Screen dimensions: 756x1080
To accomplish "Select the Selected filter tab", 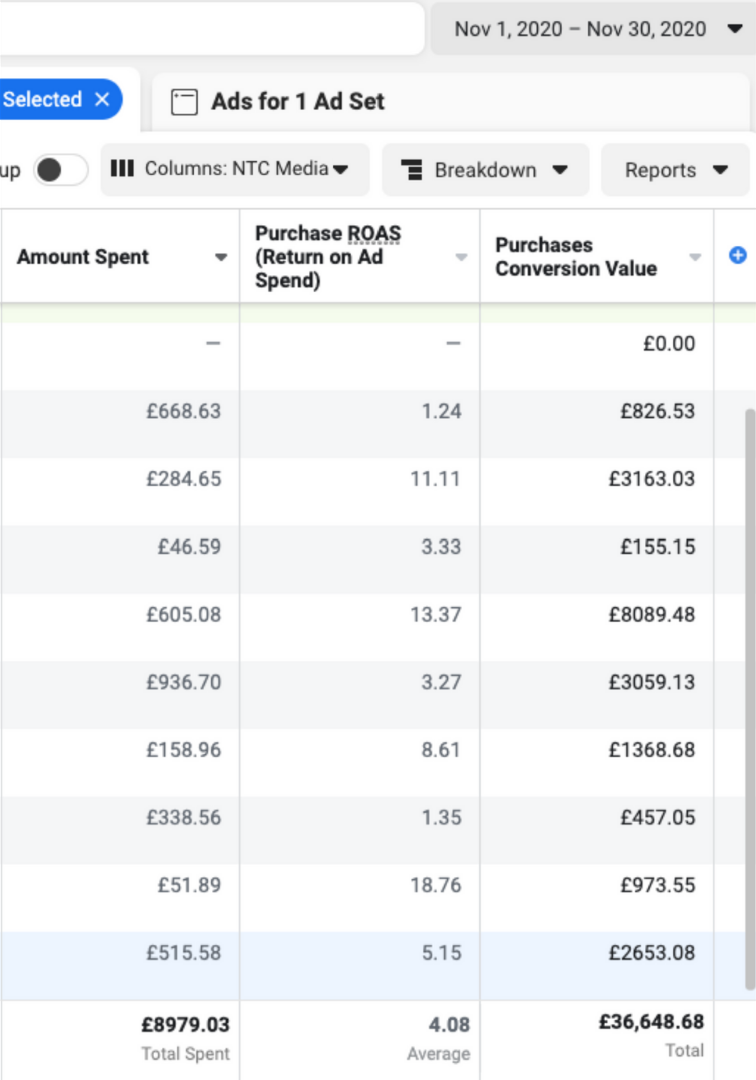I will 42,100.
